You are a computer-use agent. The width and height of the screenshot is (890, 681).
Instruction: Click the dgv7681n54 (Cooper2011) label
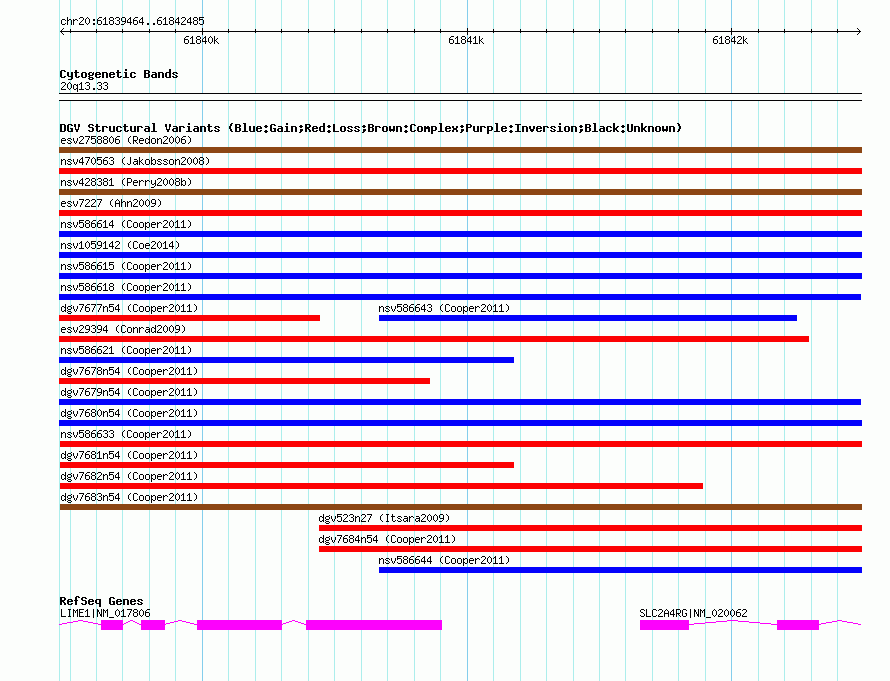(x=129, y=455)
